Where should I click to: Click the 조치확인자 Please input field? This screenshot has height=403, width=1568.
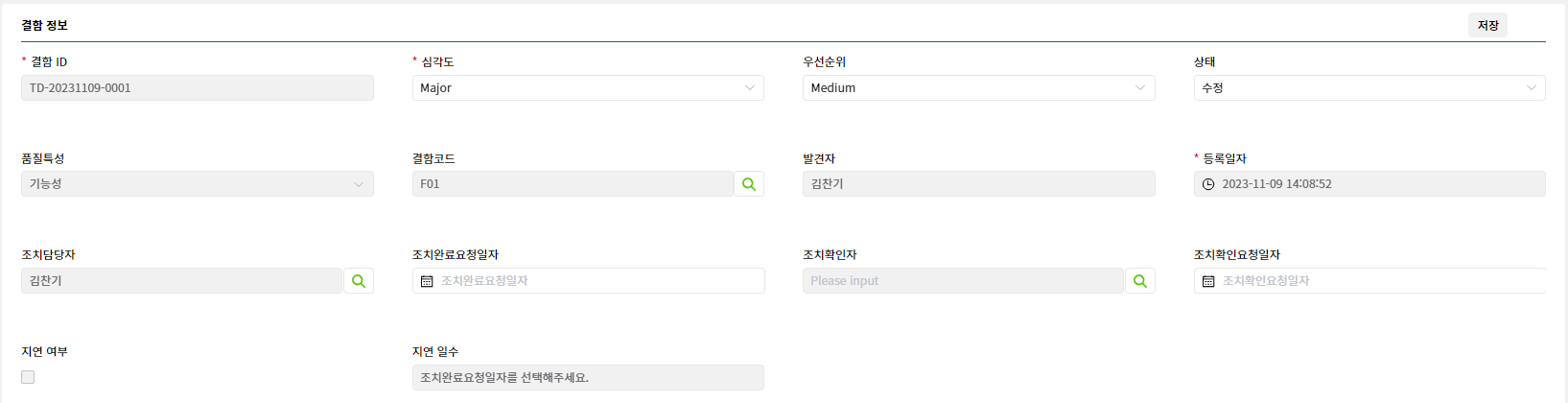(x=964, y=281)
